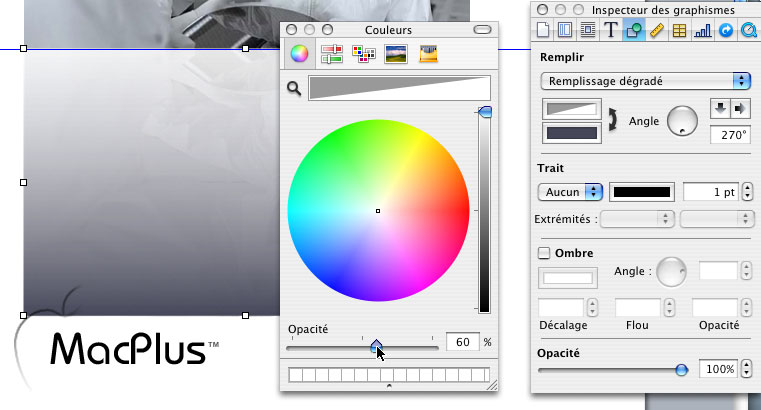Click the shadow angle value field
The height and width of the screenshot is (410, 761).
(719, 270)
